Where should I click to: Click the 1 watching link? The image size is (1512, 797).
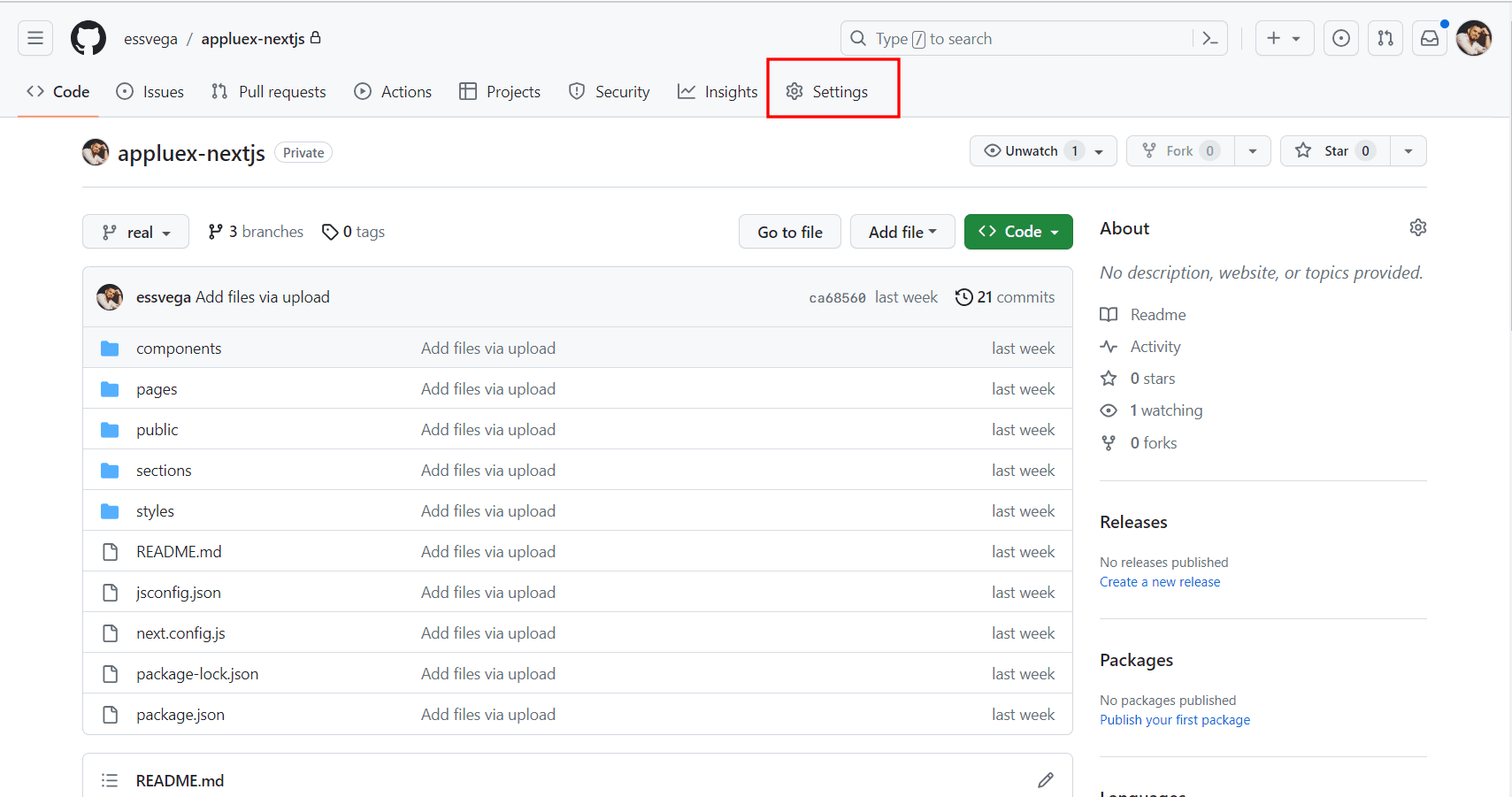coord(1166,410)
